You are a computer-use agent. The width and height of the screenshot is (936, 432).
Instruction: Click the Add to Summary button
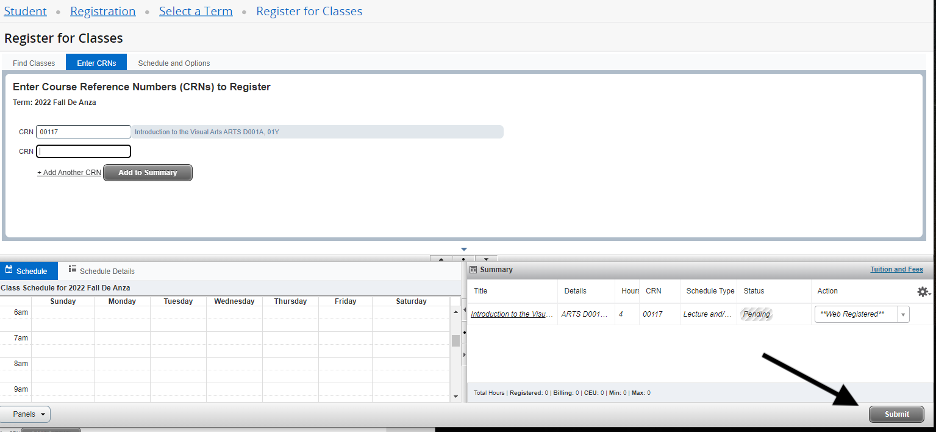click(x=148, y=172)
